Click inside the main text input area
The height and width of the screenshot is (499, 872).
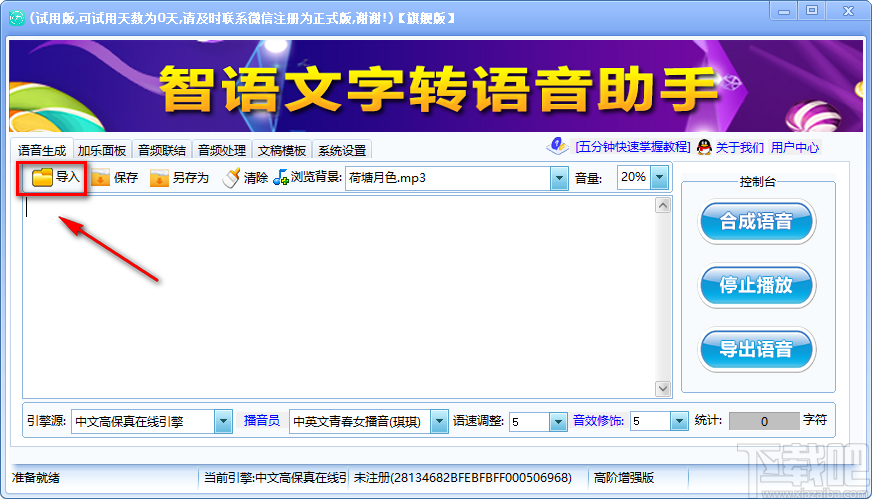coord(339,297)
